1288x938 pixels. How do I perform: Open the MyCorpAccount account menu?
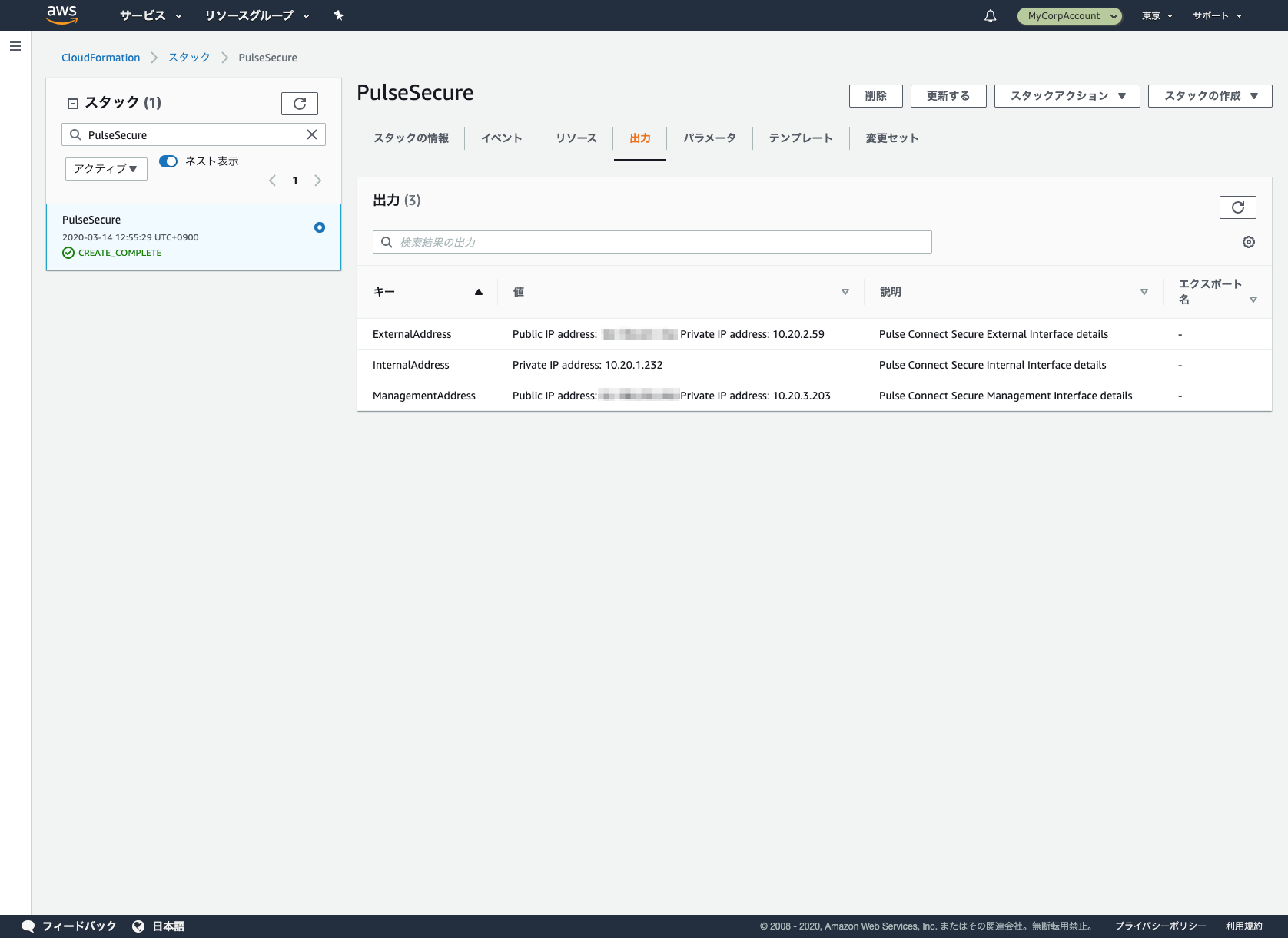click(x=1070, y=15)
